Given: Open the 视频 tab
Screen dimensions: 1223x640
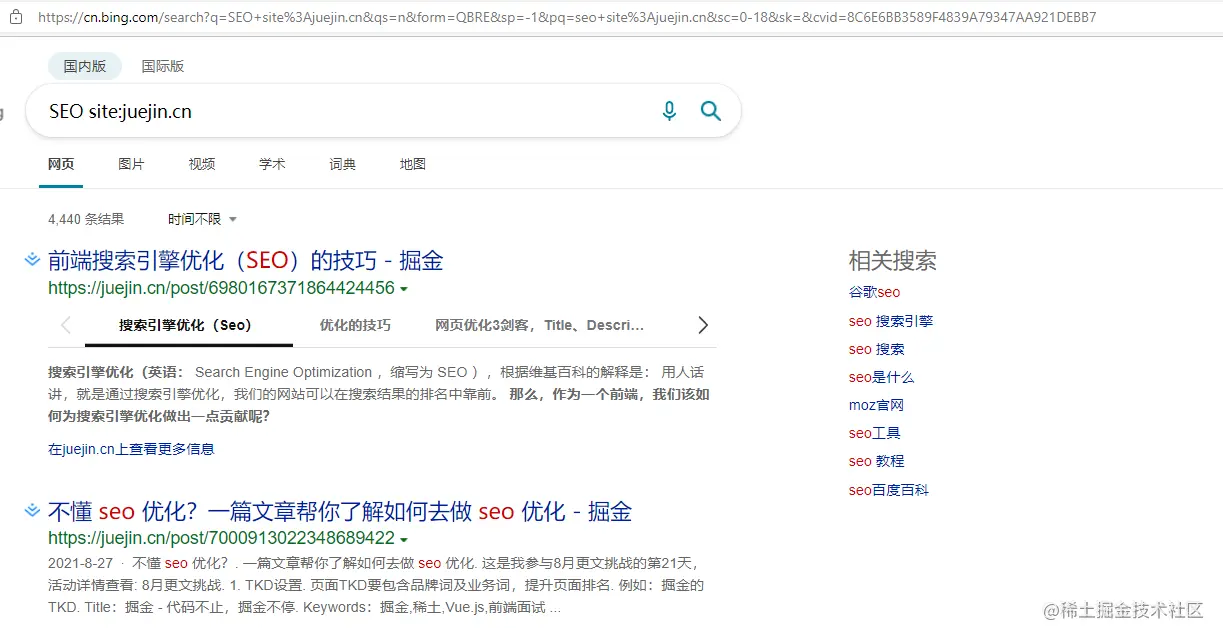Looking at the screenshot, I should click(202, 164).
